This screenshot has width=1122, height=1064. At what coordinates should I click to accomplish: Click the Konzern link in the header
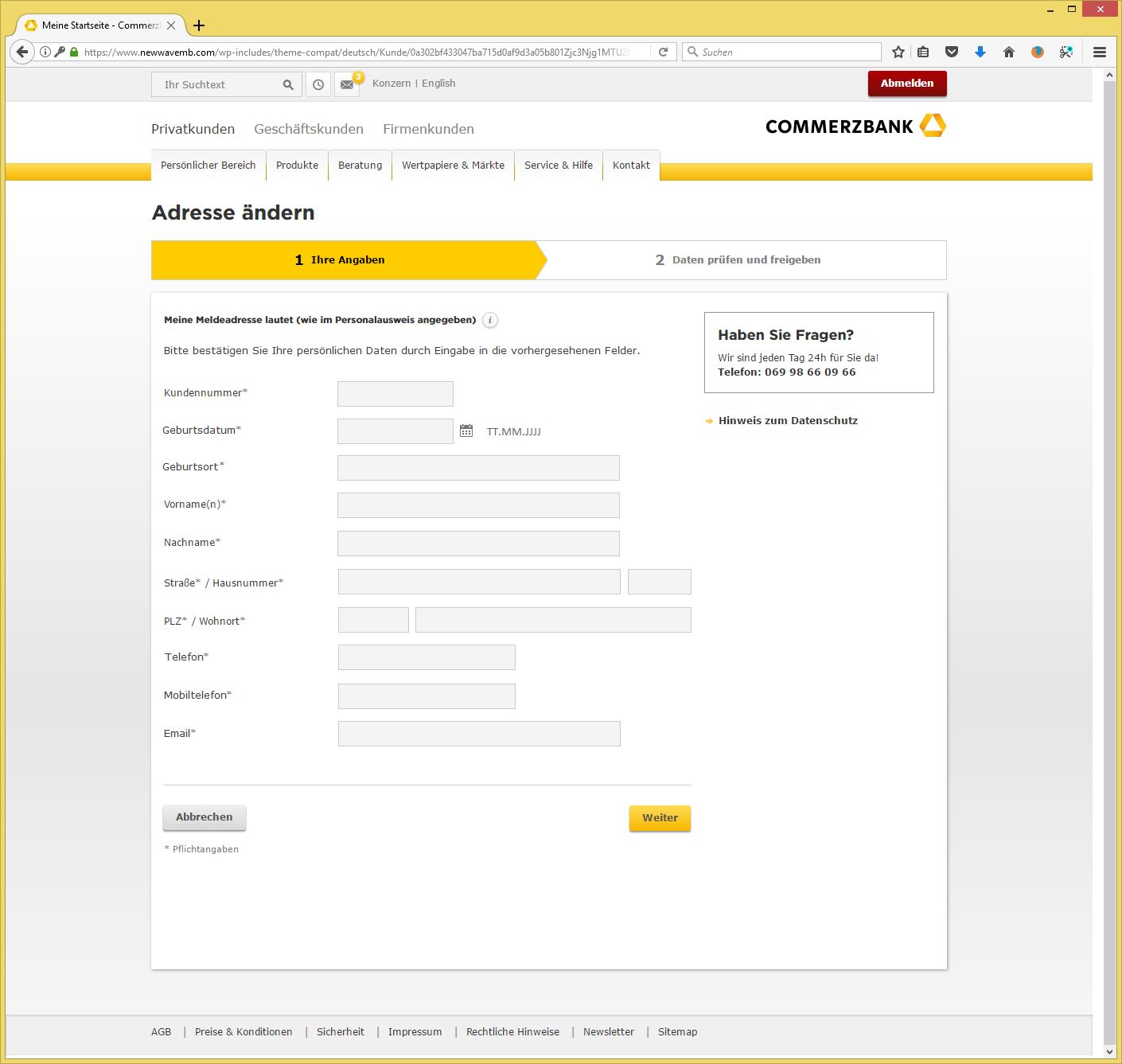tap(392, 84)
